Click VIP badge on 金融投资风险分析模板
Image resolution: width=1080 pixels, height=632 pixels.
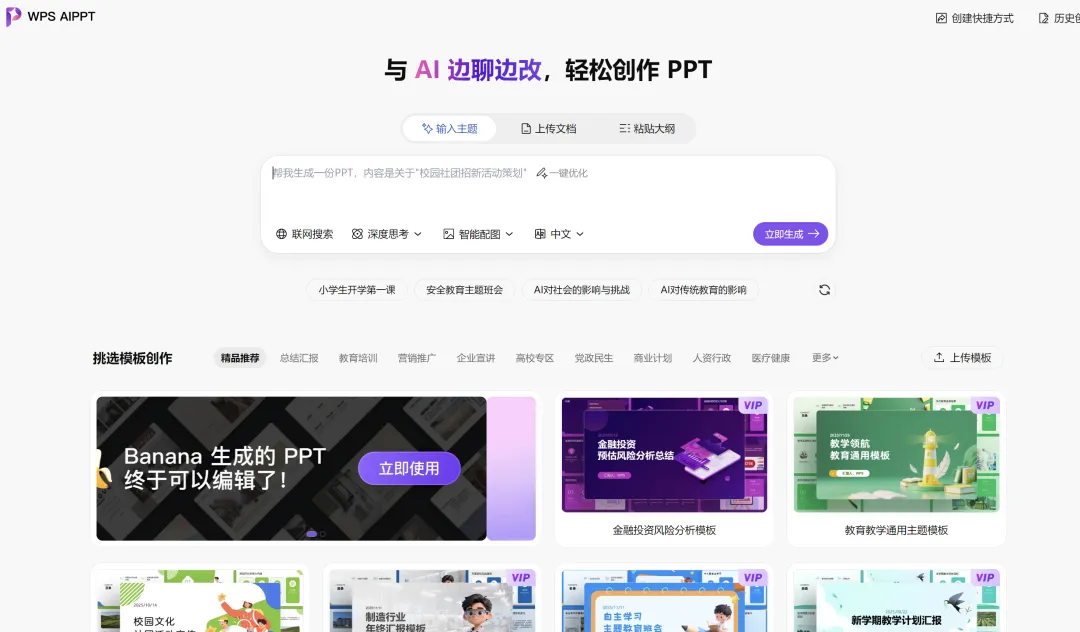[753, 405]
